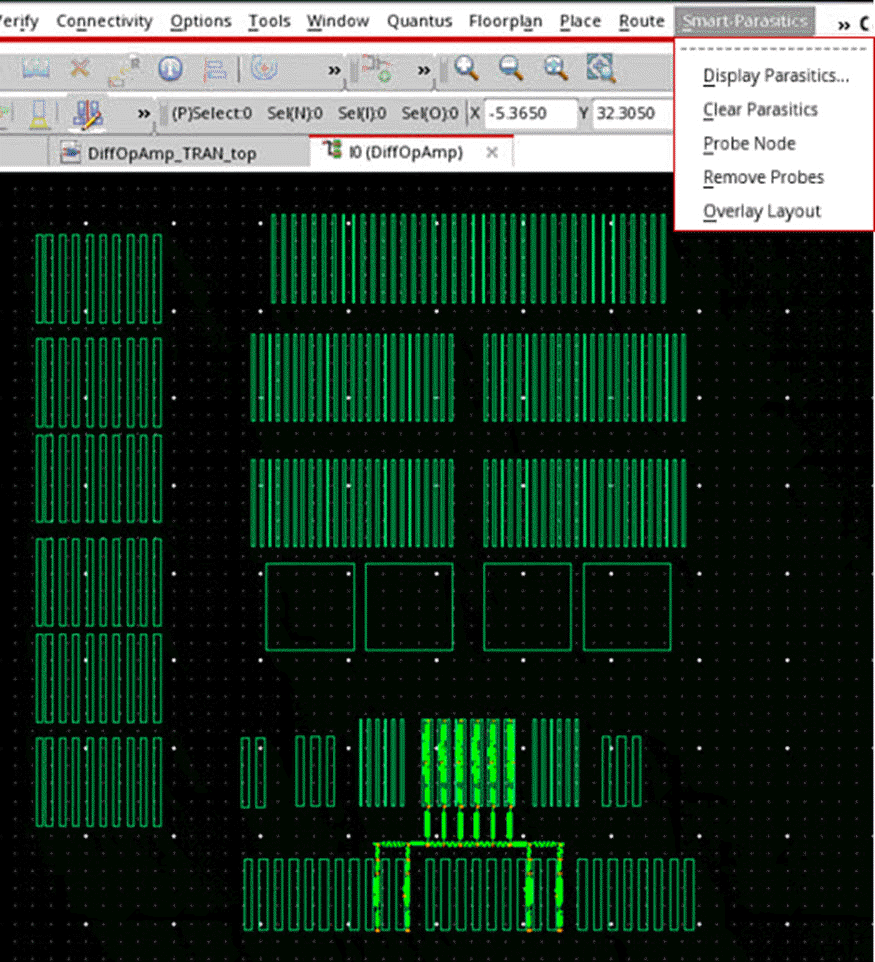This screenshot has height=962, width=875.
Task: Close the I0 (DiffOpAmp) tab
Action: (x=492, y=153)
